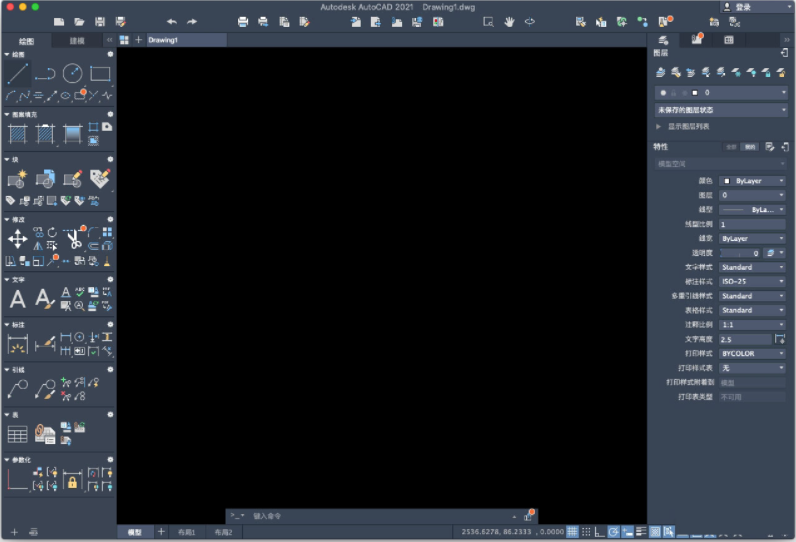
Task: Open the linetype ByLa... dropdown
Action: [x=752, y=210]
